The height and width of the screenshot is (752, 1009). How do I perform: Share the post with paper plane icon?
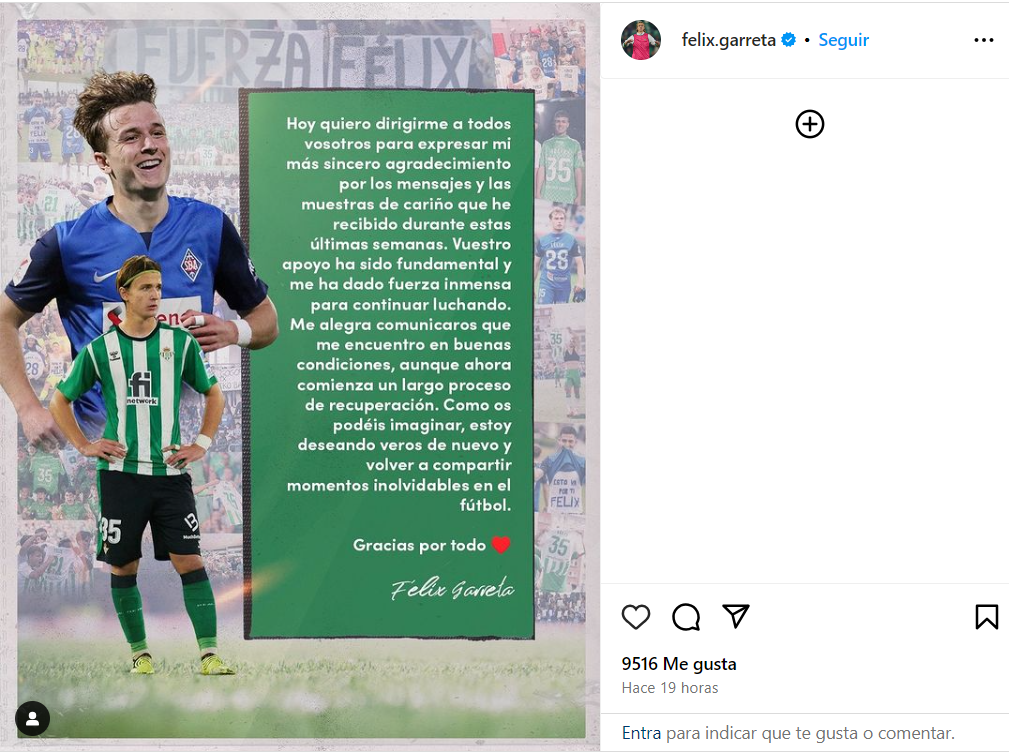click(x=736, y=616)
